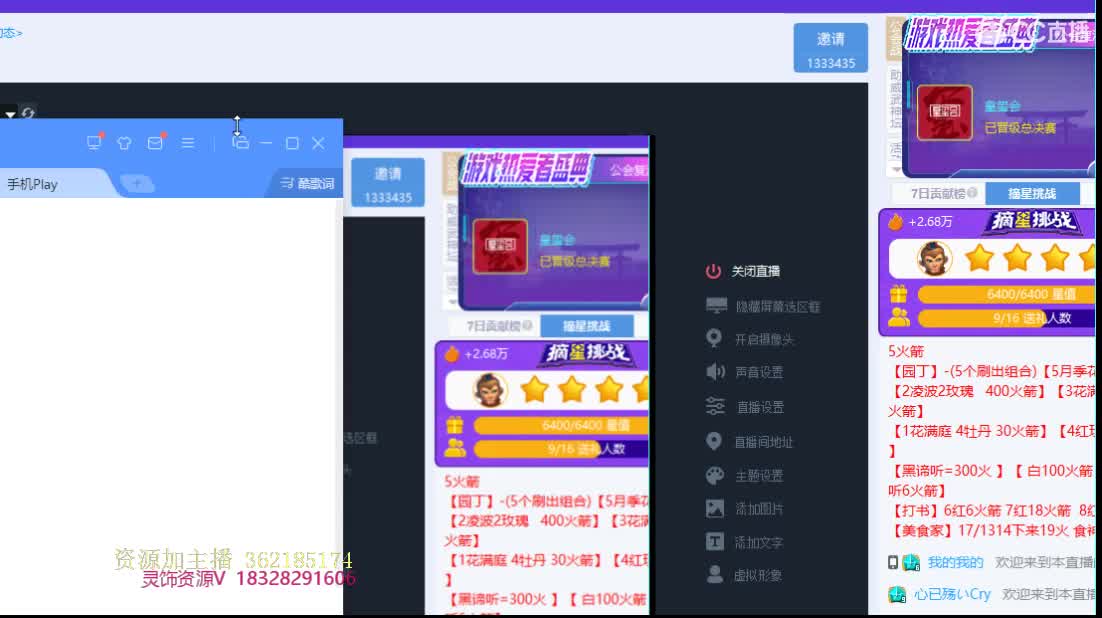Open the hamburger menu in the small window
The image size is (1102, 618).
click(x=187, y=142)
